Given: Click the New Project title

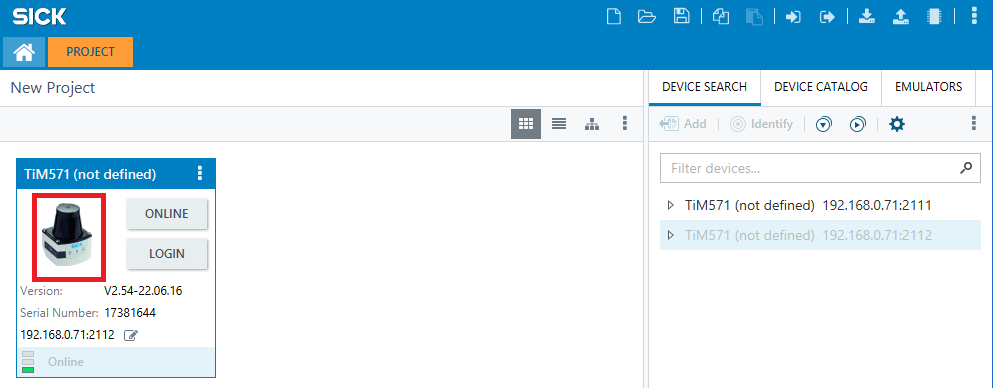Looking at the screenshot, I should (53, 88).
